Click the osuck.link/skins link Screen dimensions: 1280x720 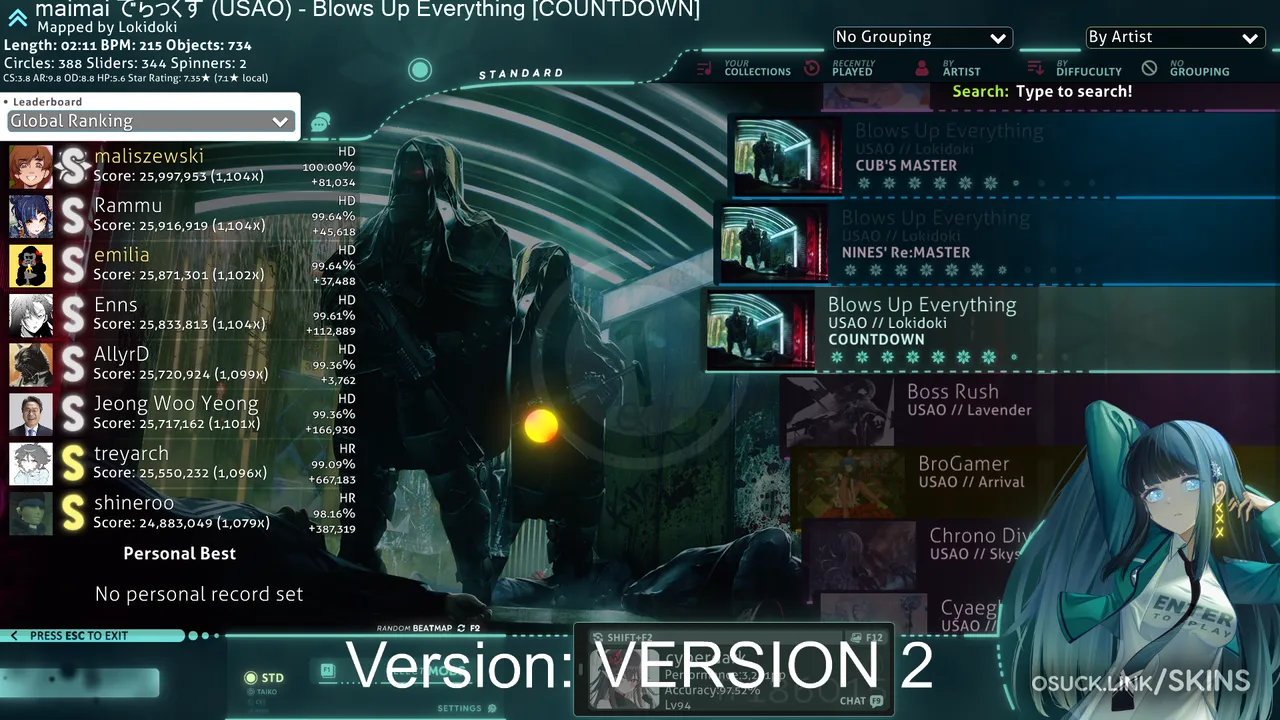coord(1141,682)
